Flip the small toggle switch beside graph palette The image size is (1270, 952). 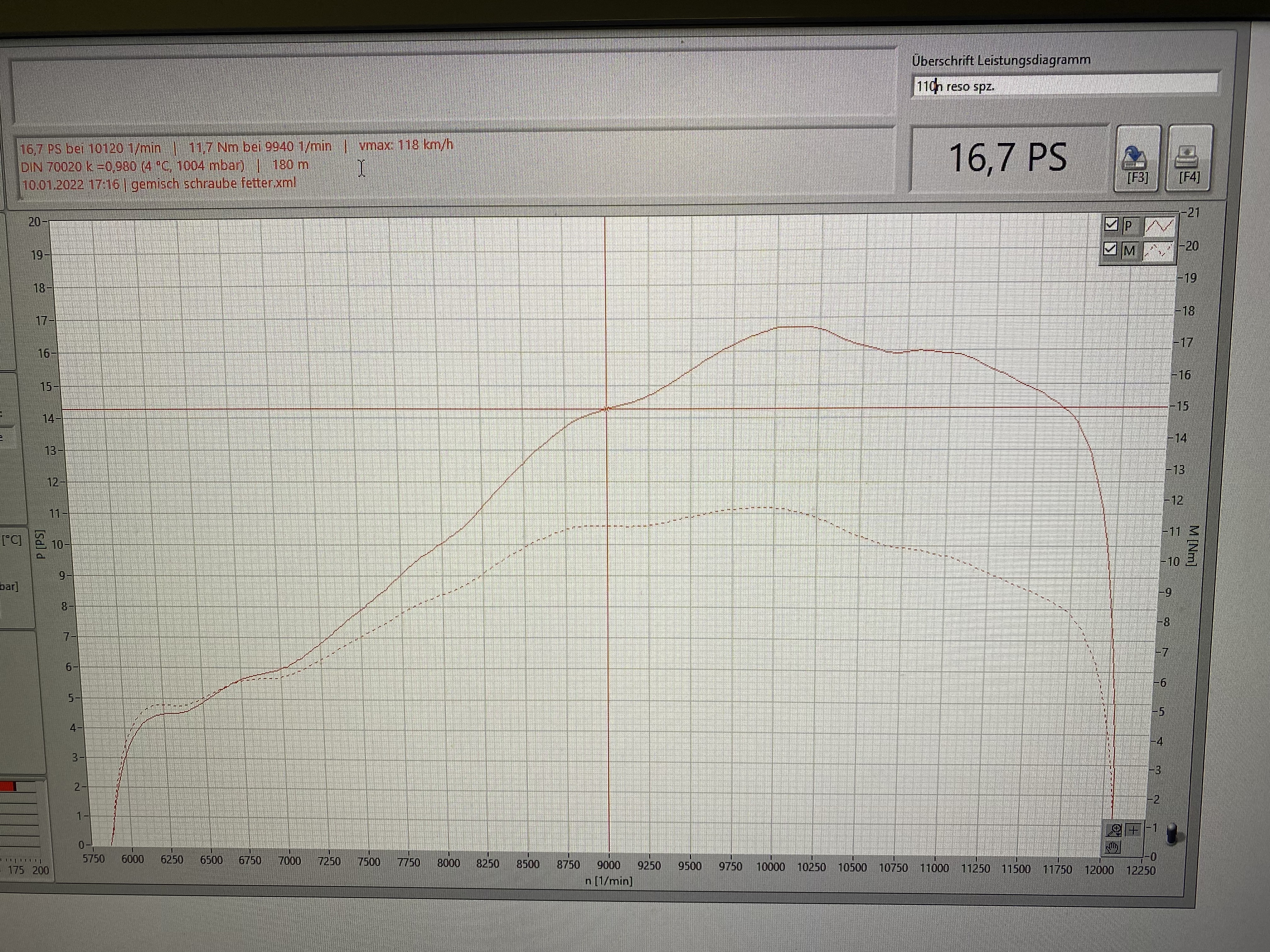click(1172, 835)
